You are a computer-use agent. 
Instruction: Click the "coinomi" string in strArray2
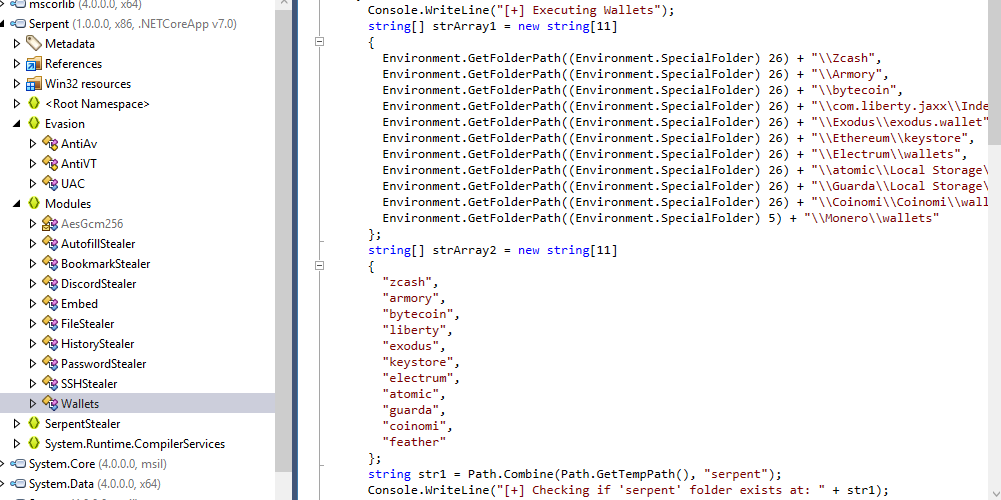click(x=414, y=426)
